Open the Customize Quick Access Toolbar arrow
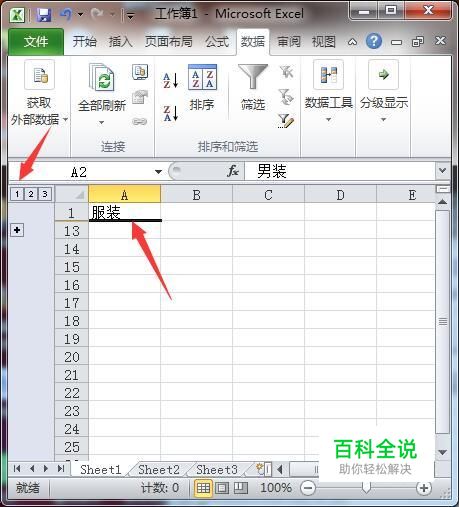459x507 pixels. pos(130,15)
